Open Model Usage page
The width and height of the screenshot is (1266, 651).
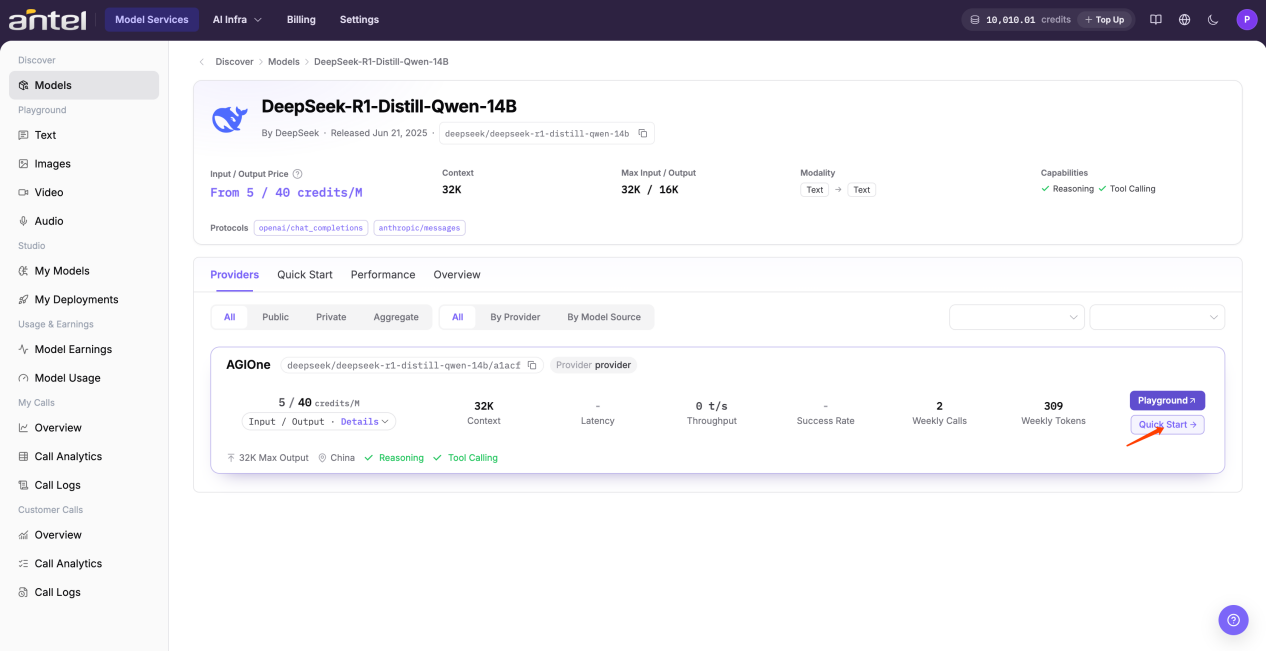[x=84, y=378]
